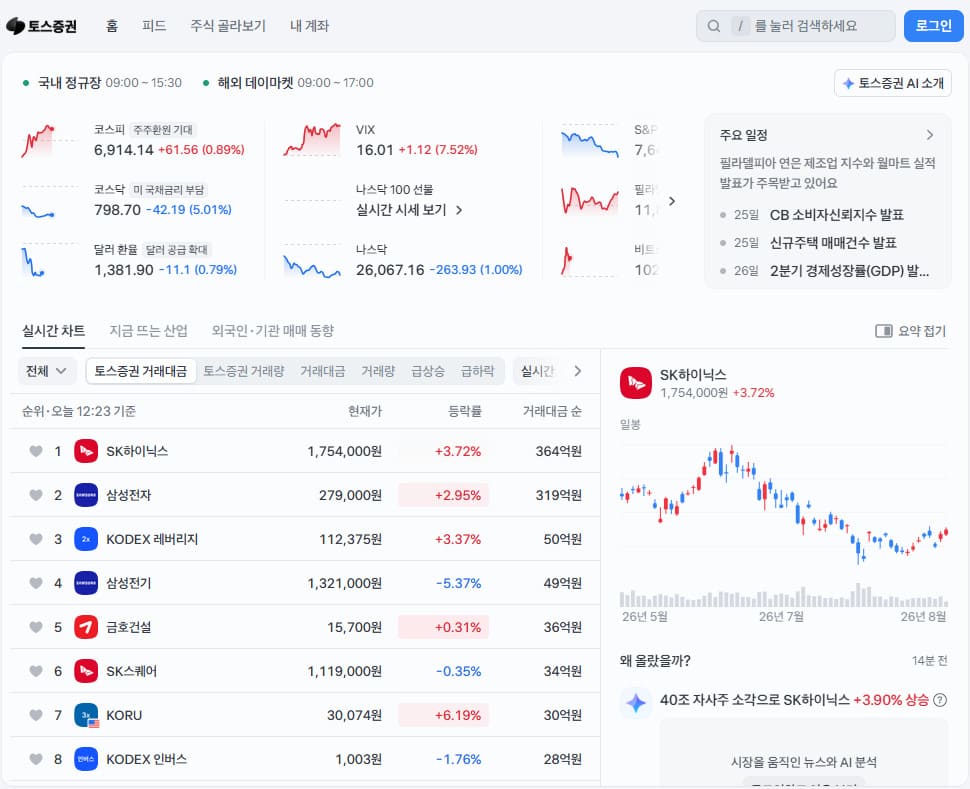
Task: Switch to 지금 뜨는 산업 tab
Action: tap(148, 331)
